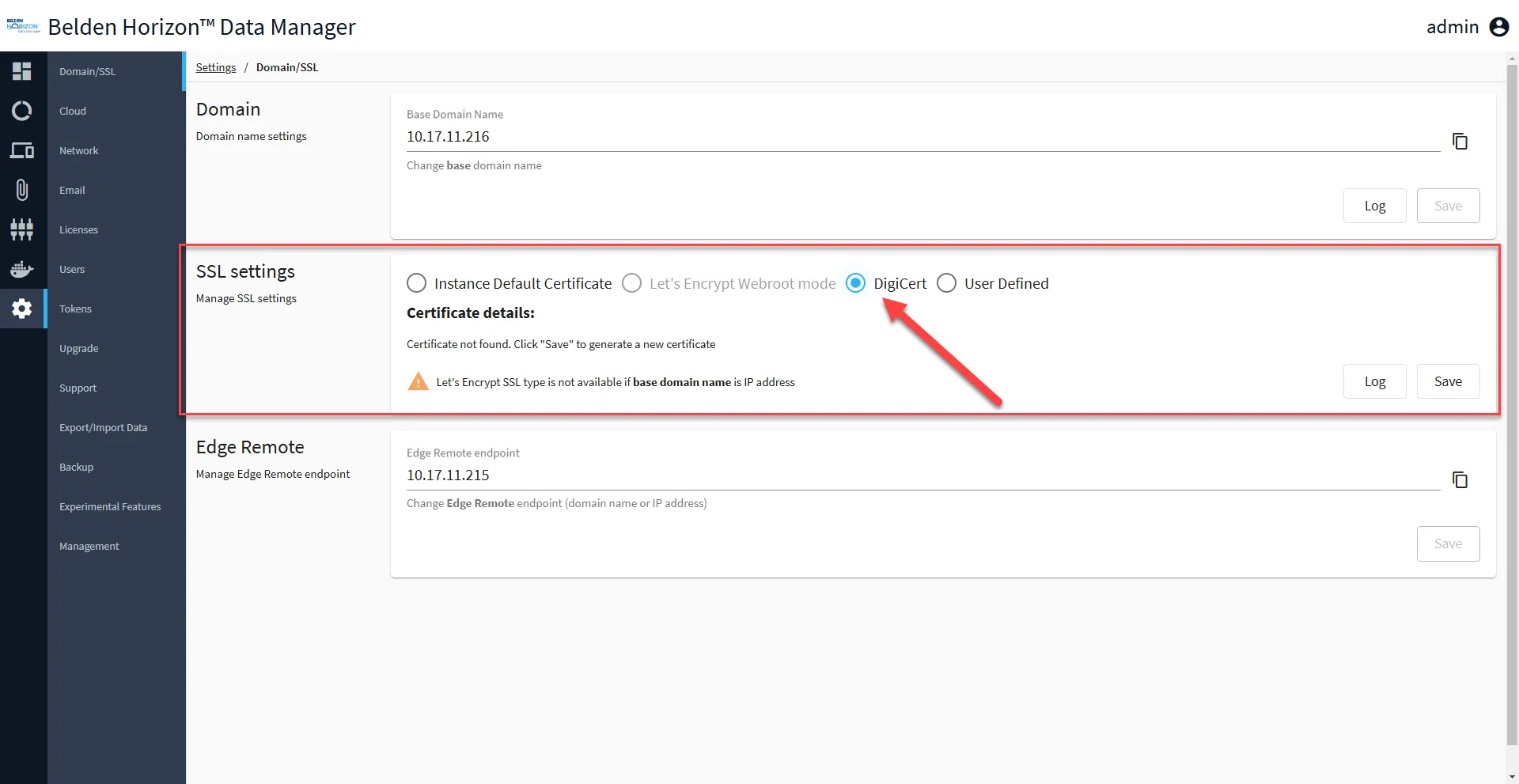The width and height of the screenshot is (1519, 784).
Task: Open Backup in settings menu
Action: click(116, 467)
